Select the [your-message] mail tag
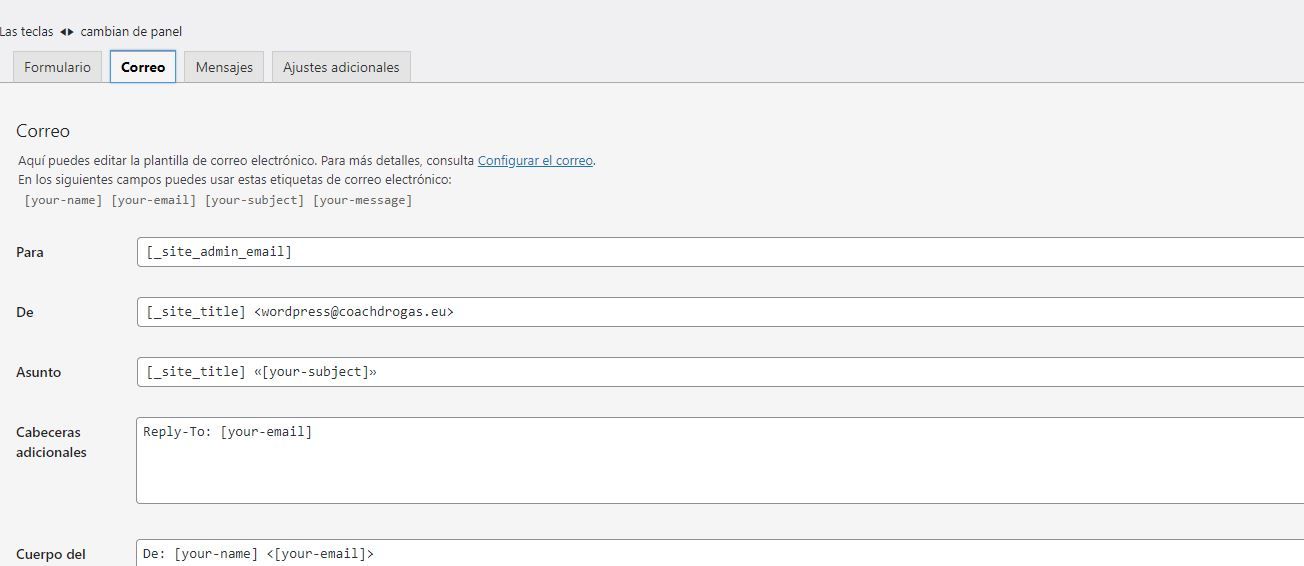 coord(363,200)
